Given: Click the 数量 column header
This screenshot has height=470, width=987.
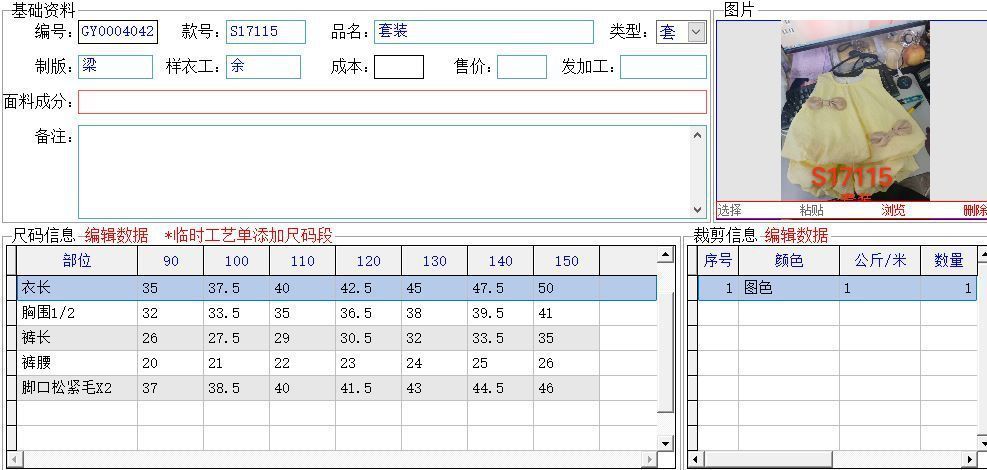Looking at the screenshot, I should click(949, 260).
